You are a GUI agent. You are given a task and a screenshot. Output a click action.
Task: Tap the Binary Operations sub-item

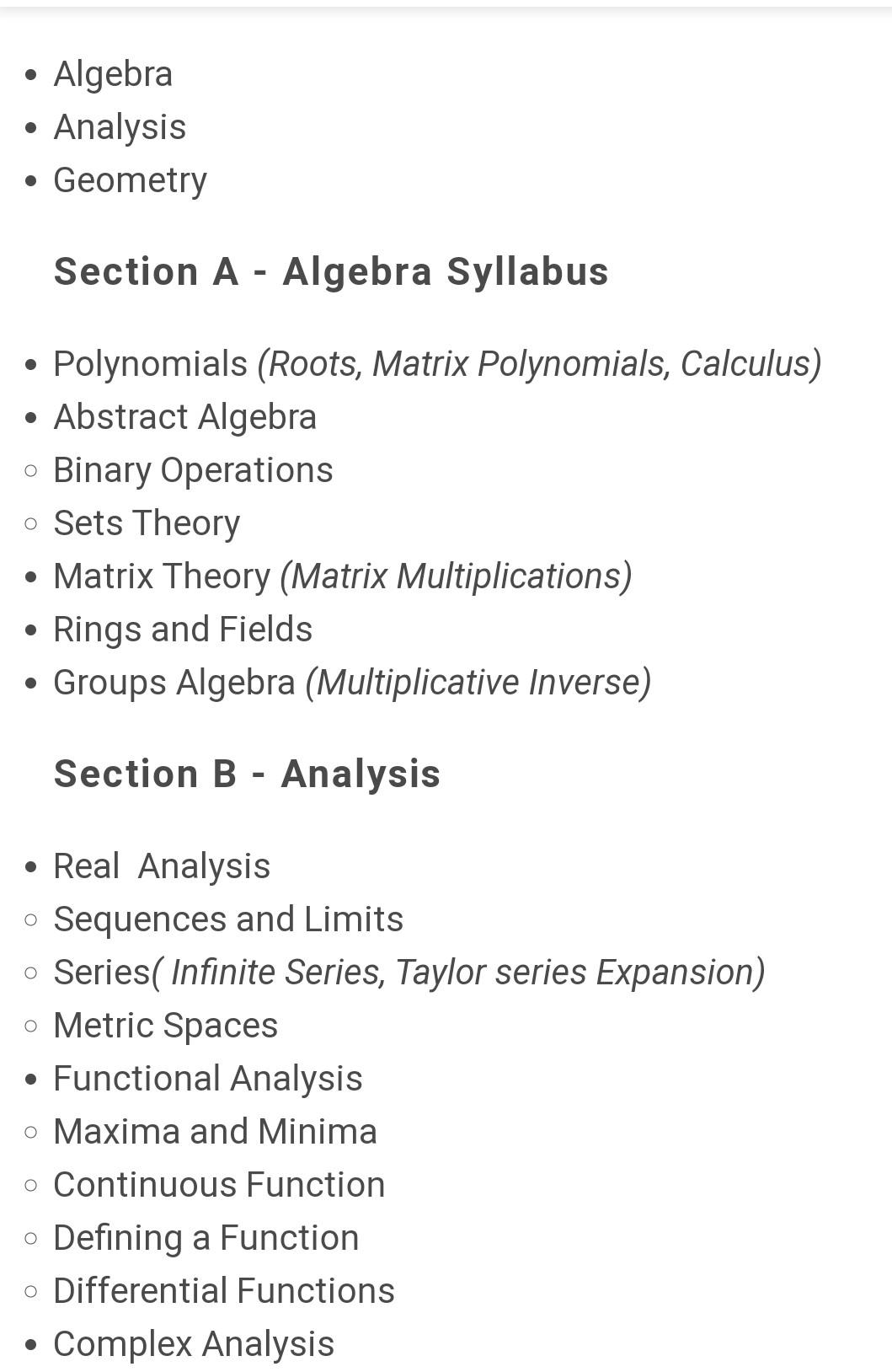[x=193, y=470]
